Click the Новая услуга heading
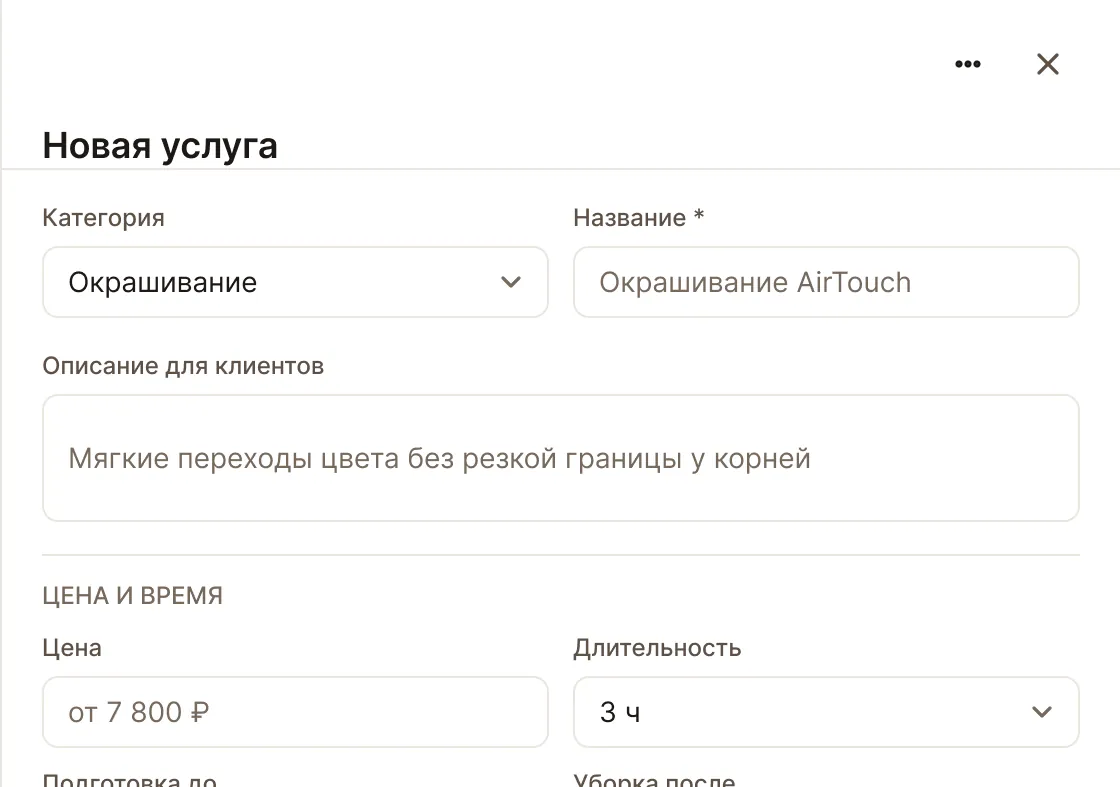The height and width of the screenshot is (787, 1120). [x=160, y=146]
